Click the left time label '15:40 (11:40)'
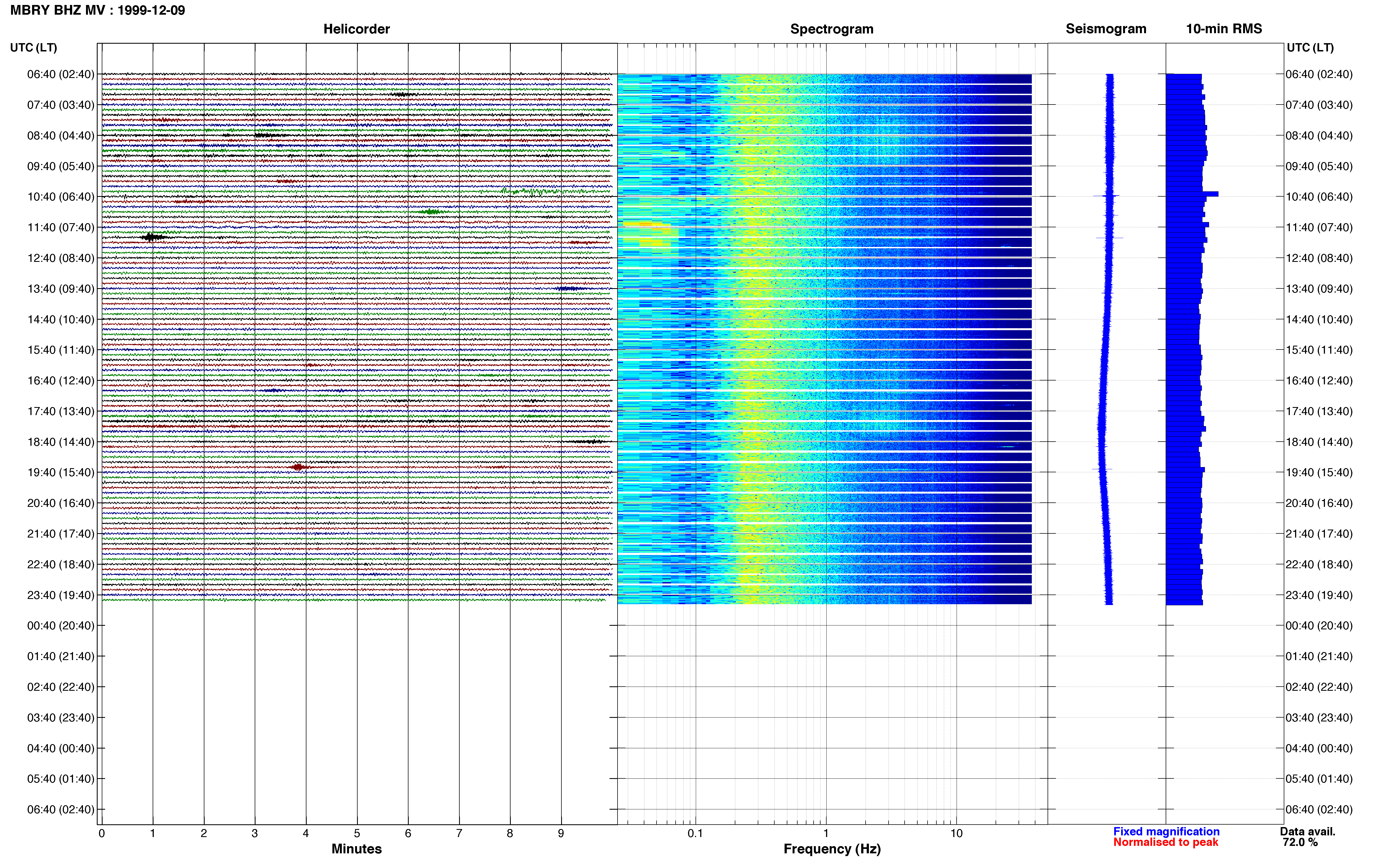Image resolution: width=1388 pixels, height=868 pixels. click(x=61, y=350)
